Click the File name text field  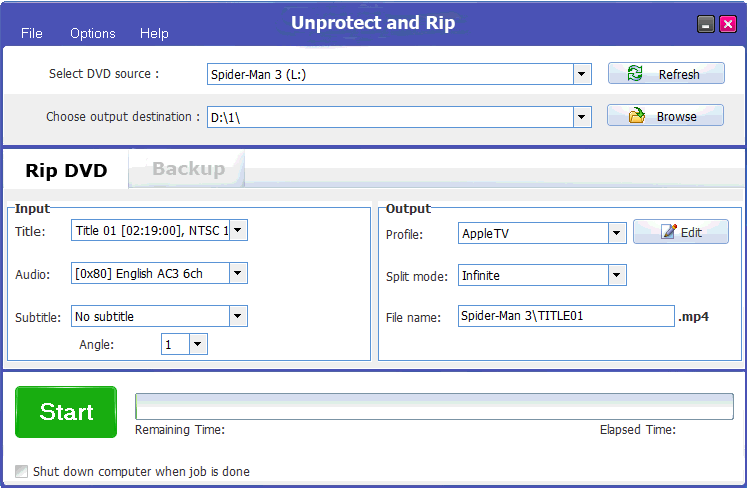[x=566, y=316]
